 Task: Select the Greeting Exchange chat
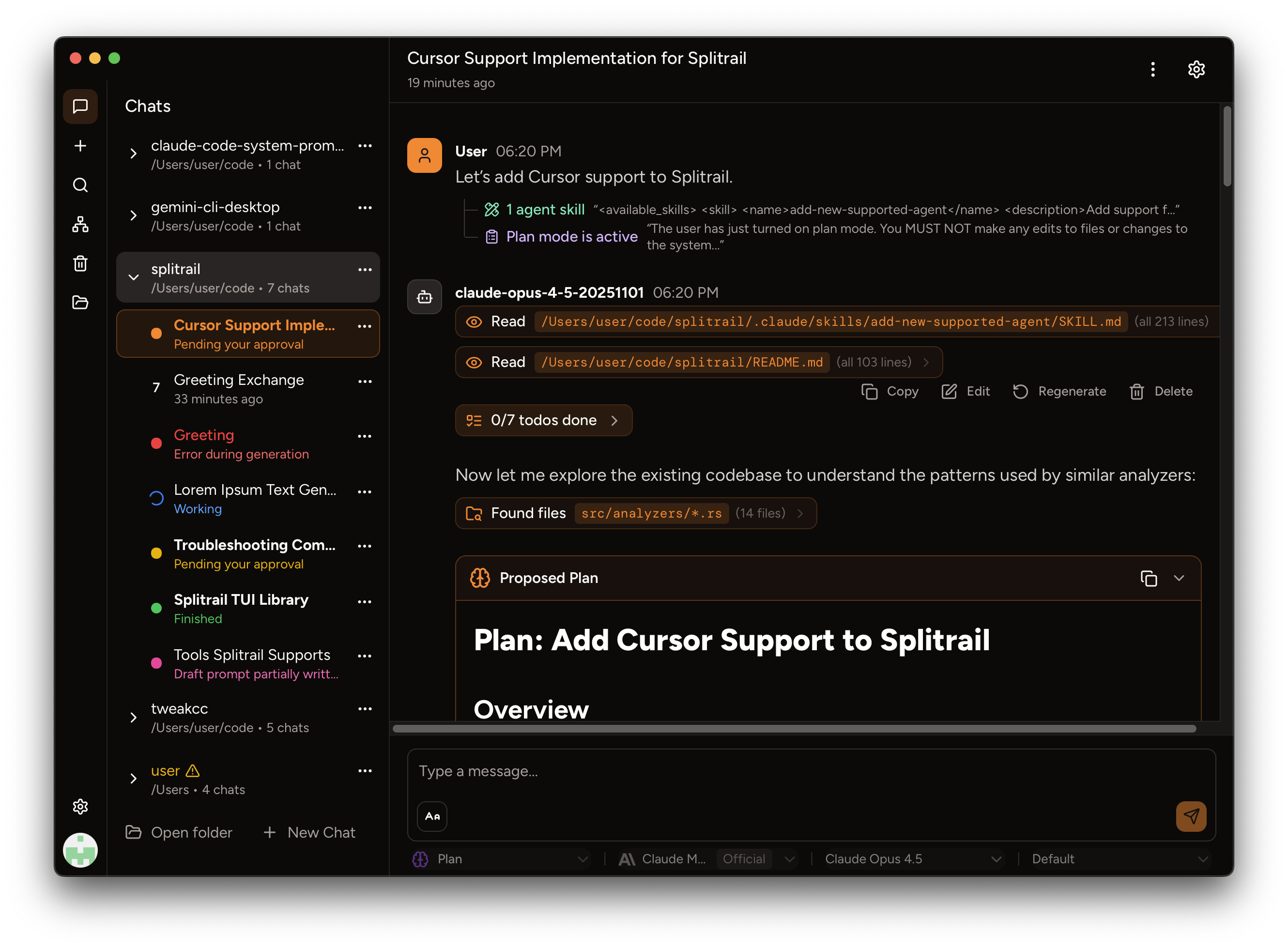[247, 389]
